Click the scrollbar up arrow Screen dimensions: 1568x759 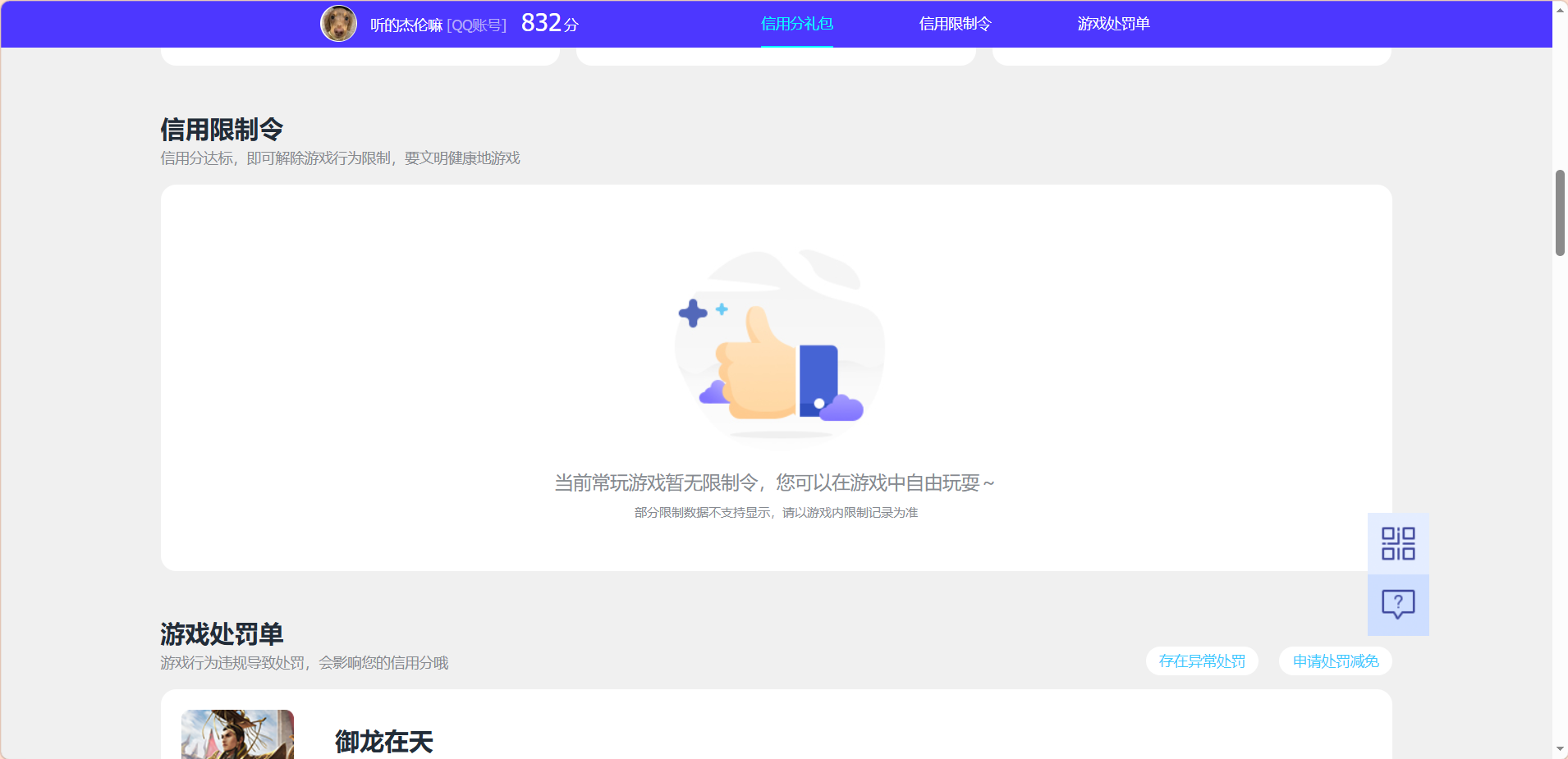click(x=1559, y=9)
